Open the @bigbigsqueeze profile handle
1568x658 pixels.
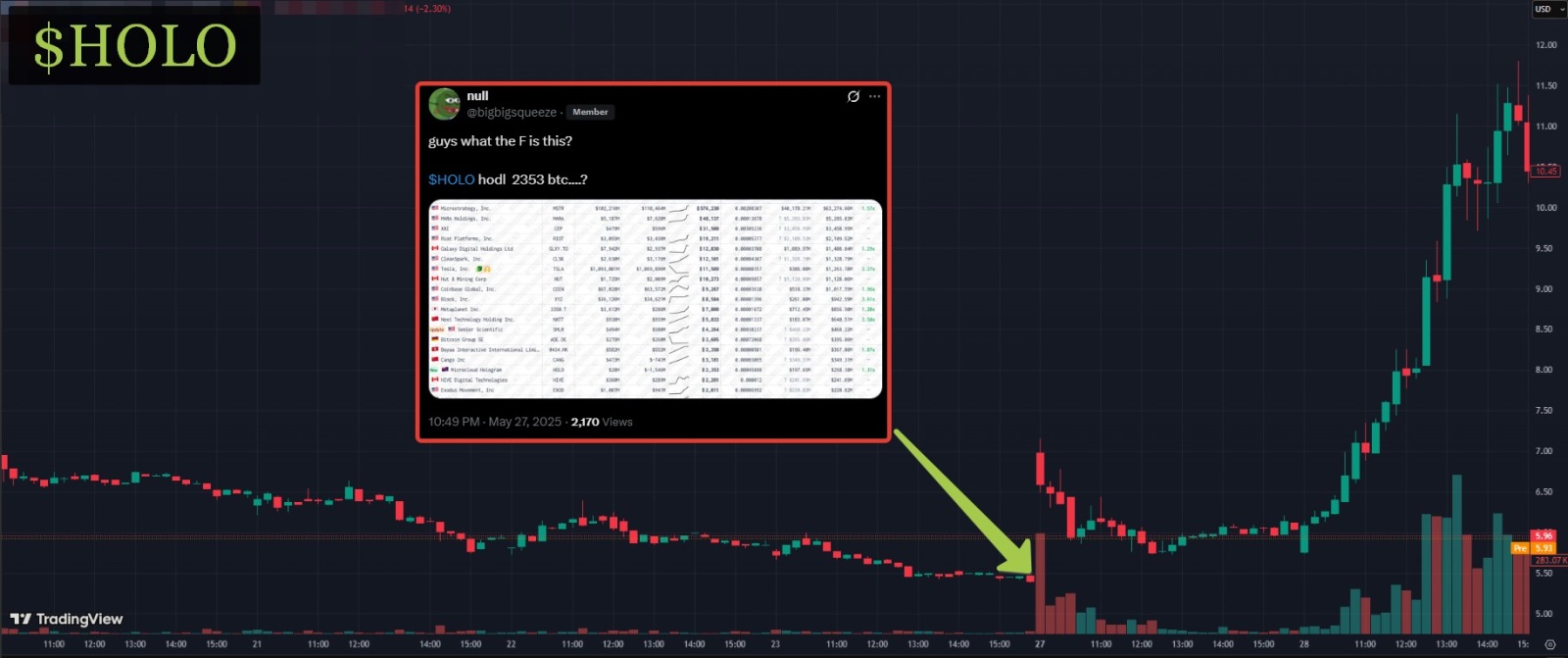(x=512, y=113)
